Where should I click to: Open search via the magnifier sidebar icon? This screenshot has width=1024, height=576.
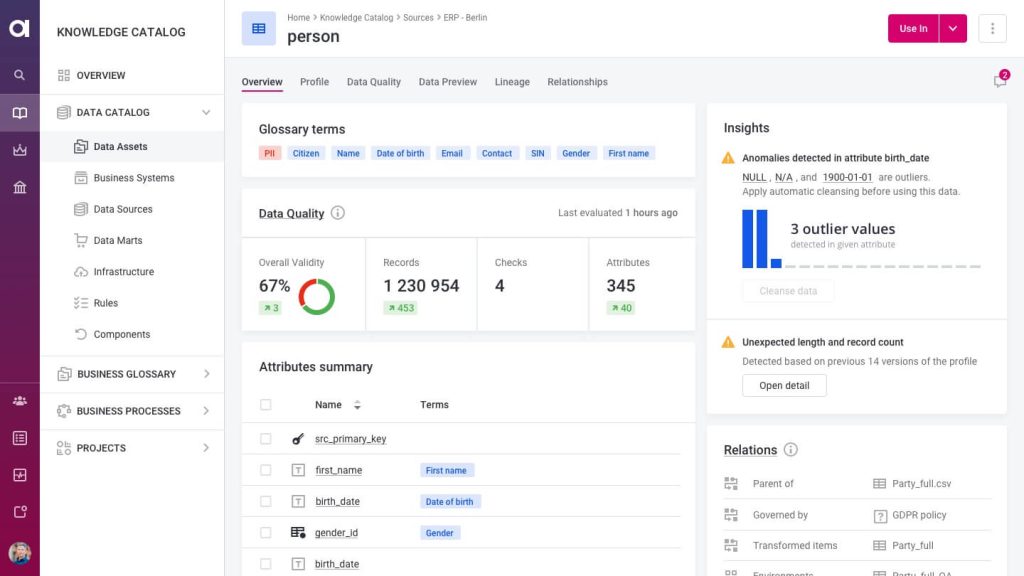point(20,75)
